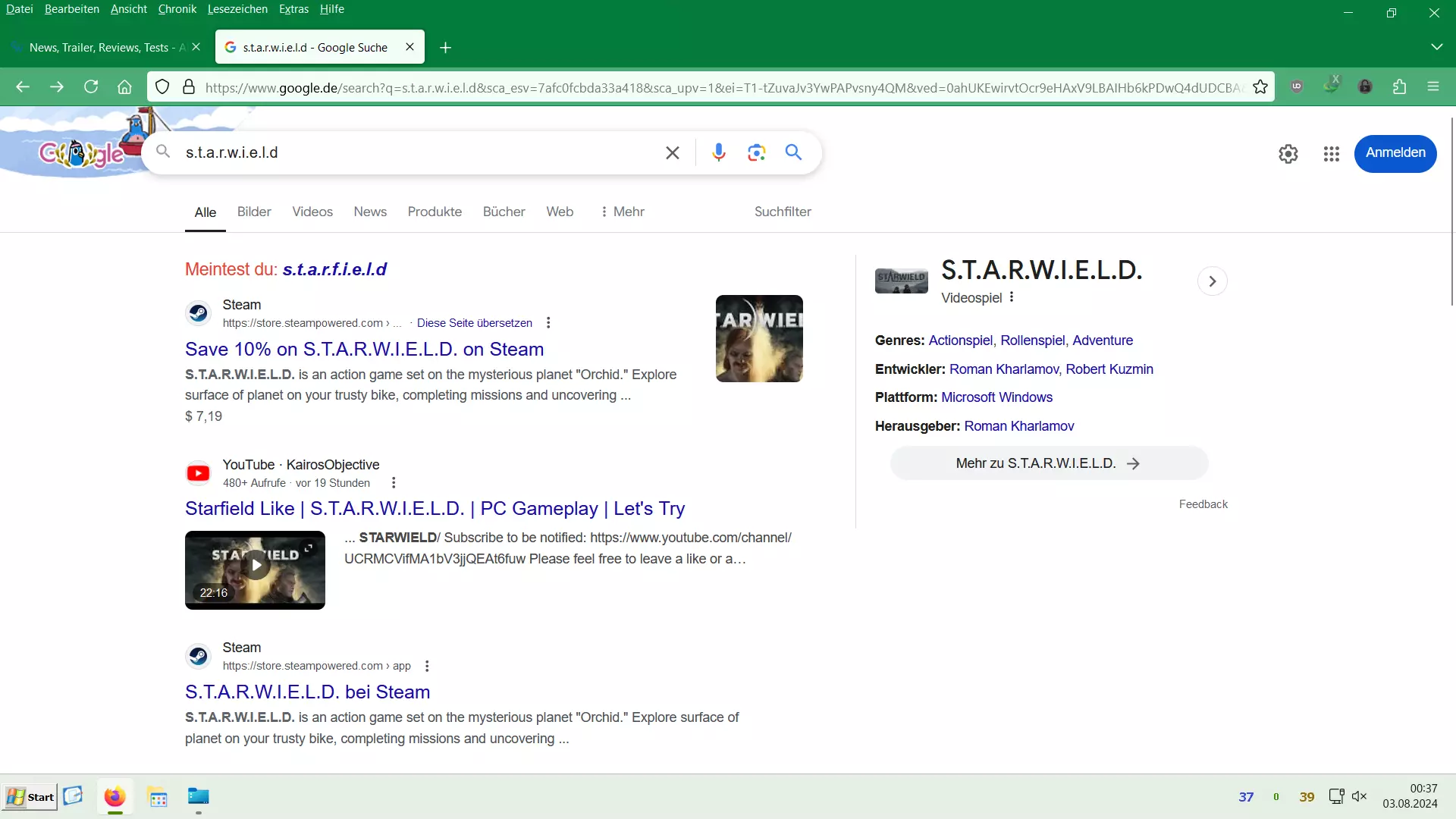
Task: Switch to the News results tab
Action: click(370, 212)
